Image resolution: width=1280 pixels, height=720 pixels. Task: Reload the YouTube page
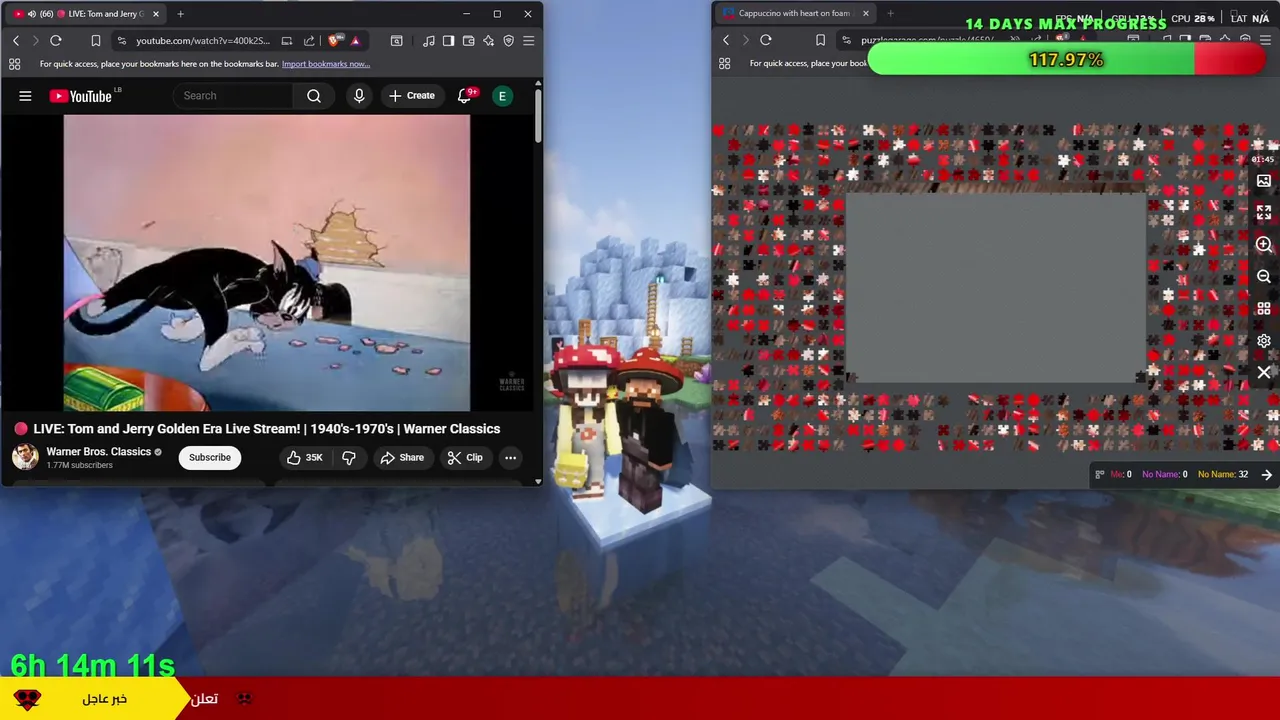coord(56,41)
